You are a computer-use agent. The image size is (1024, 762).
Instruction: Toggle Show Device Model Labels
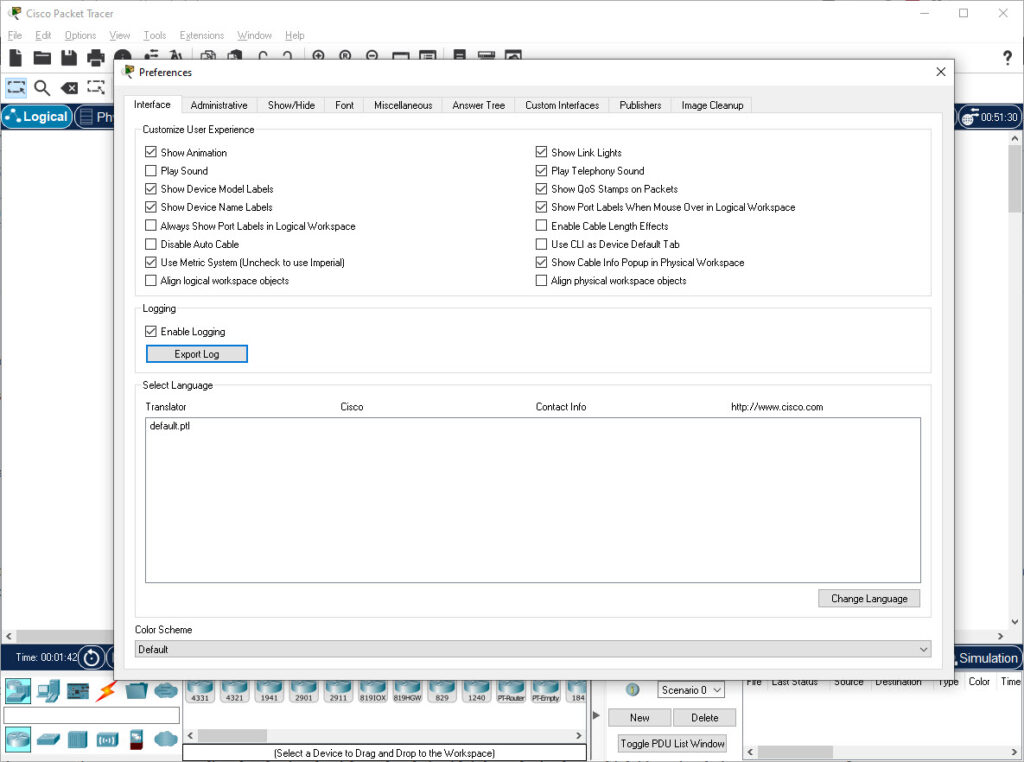coord(151,189)
